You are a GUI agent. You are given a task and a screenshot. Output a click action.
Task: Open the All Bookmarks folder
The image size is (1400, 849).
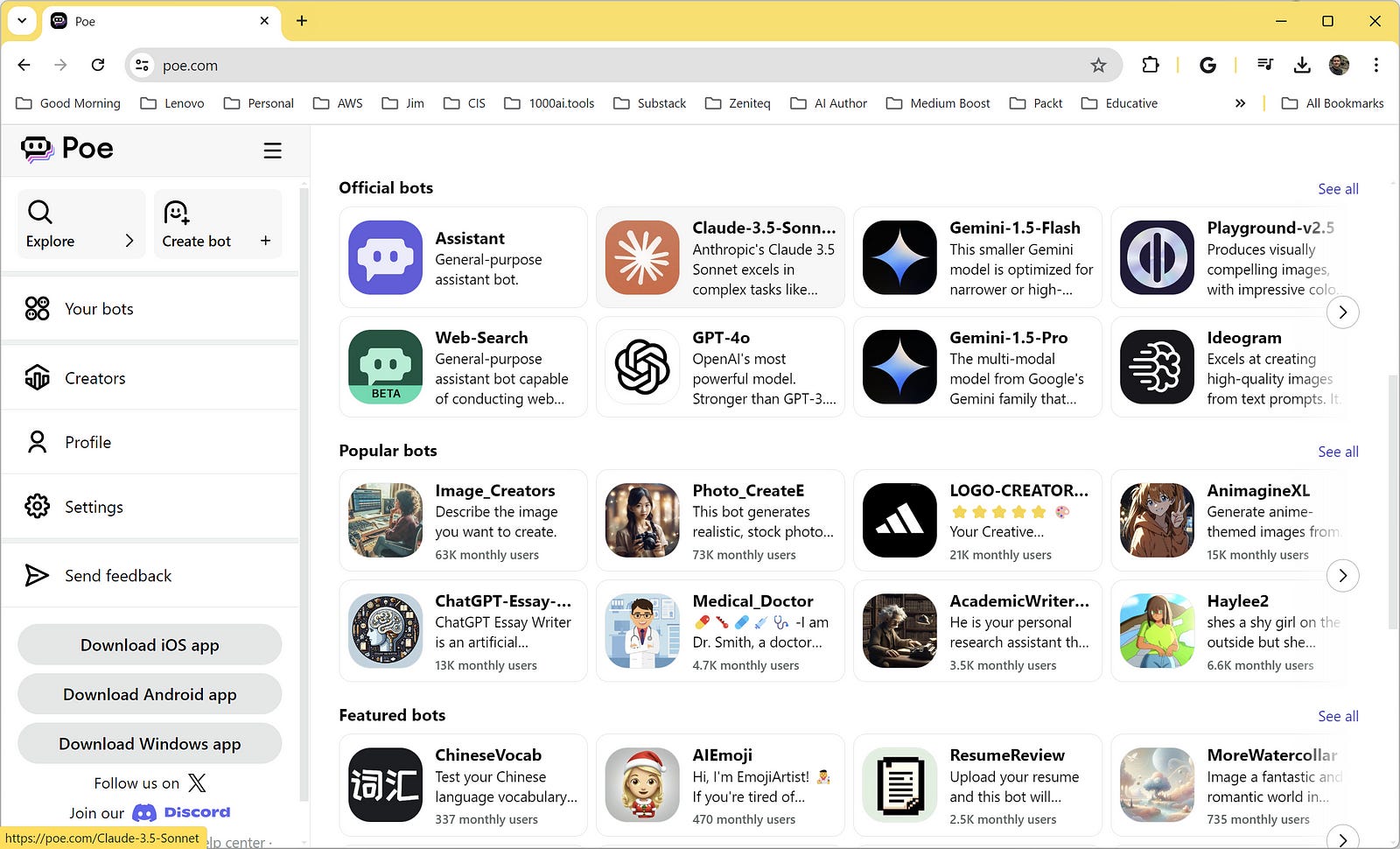pyautogui.click(x=1333, y=103)
